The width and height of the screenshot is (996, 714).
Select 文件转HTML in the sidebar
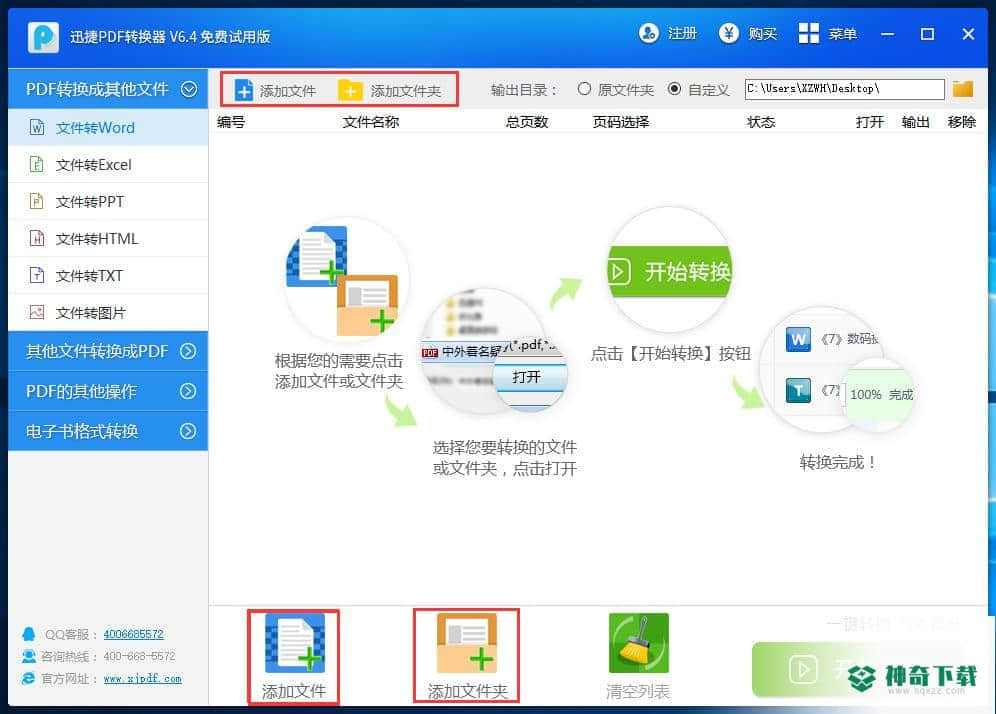point(108,238)
